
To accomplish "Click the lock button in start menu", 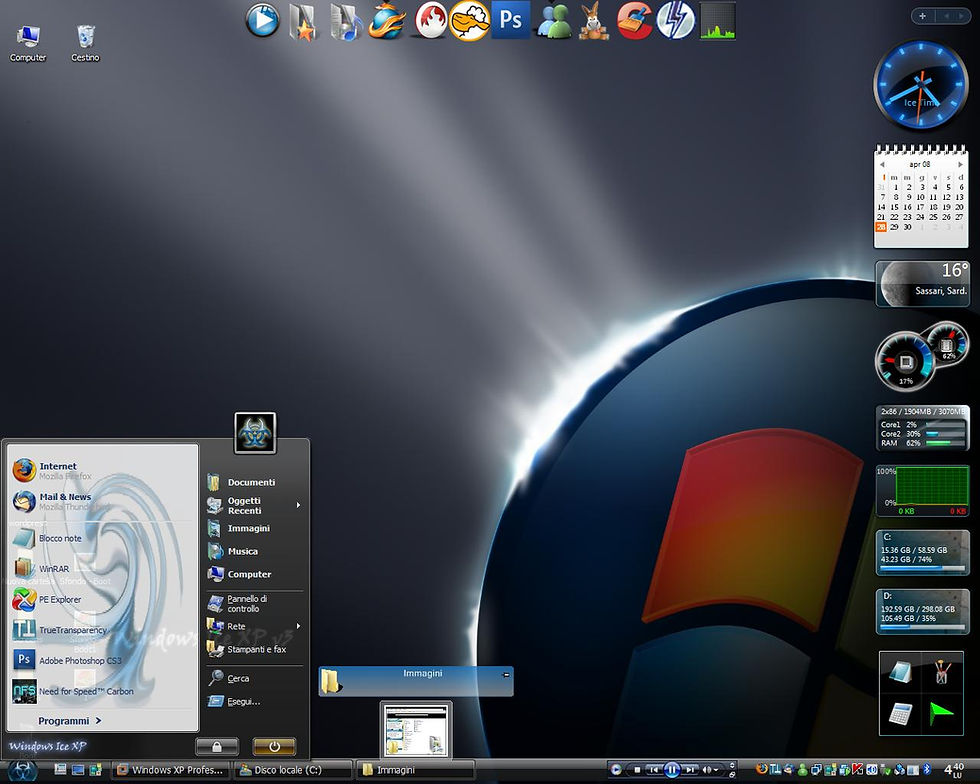I will point(216,746).
